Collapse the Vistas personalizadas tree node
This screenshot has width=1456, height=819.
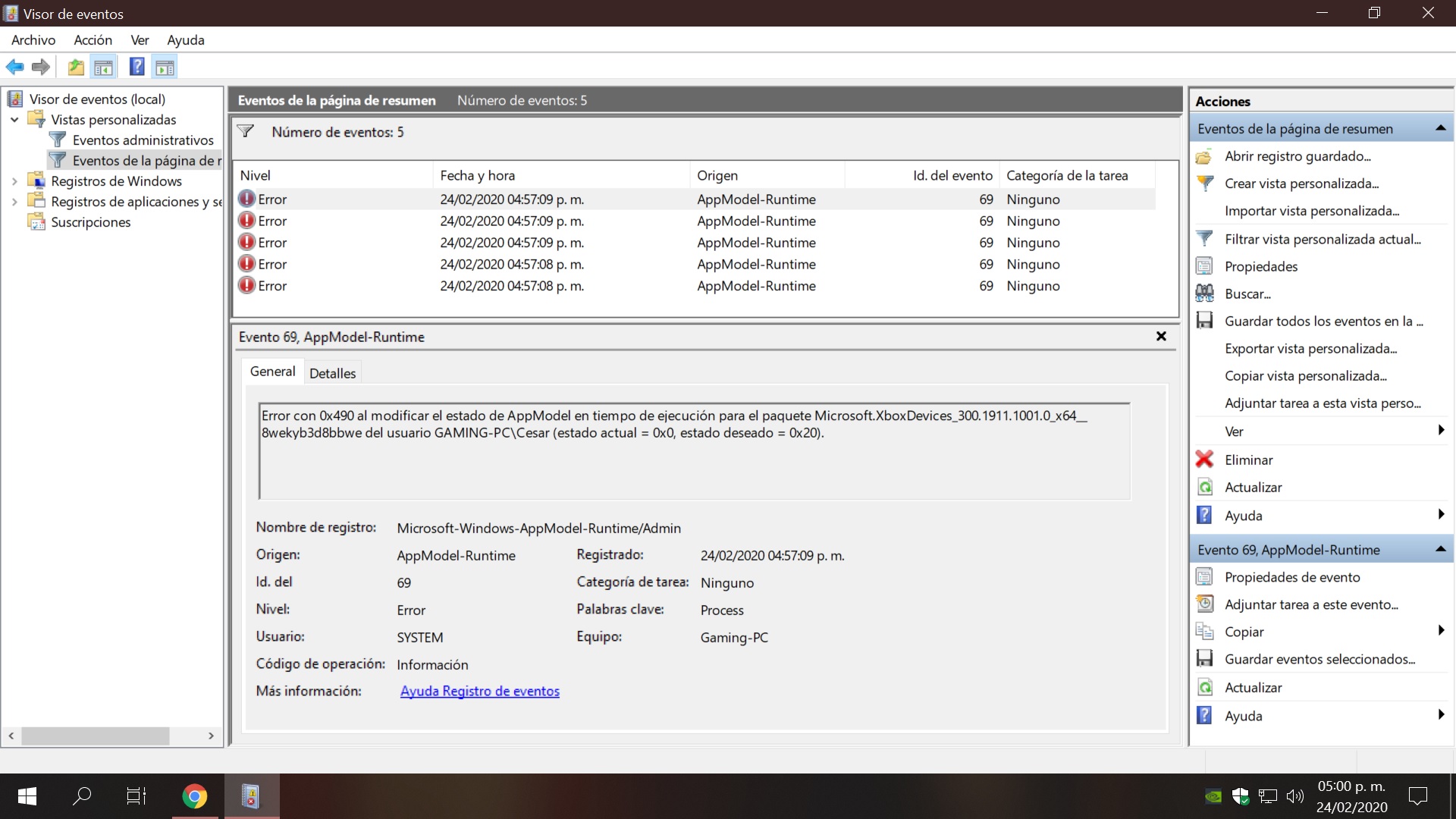pyautogui.click(x=14, y=120)
